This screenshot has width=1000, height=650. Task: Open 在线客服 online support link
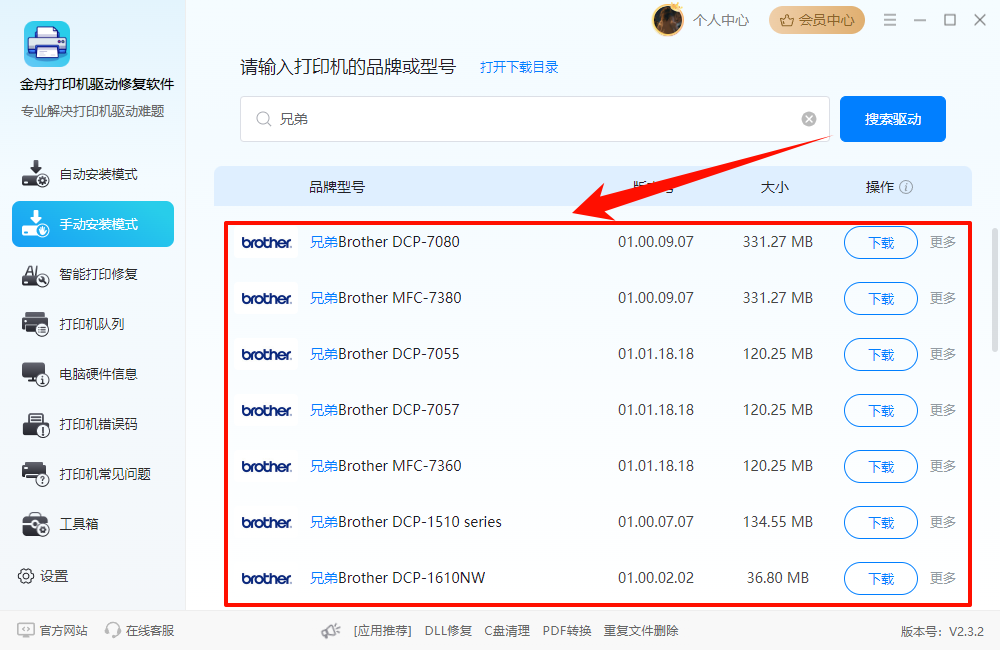click(x=140, y=631)
